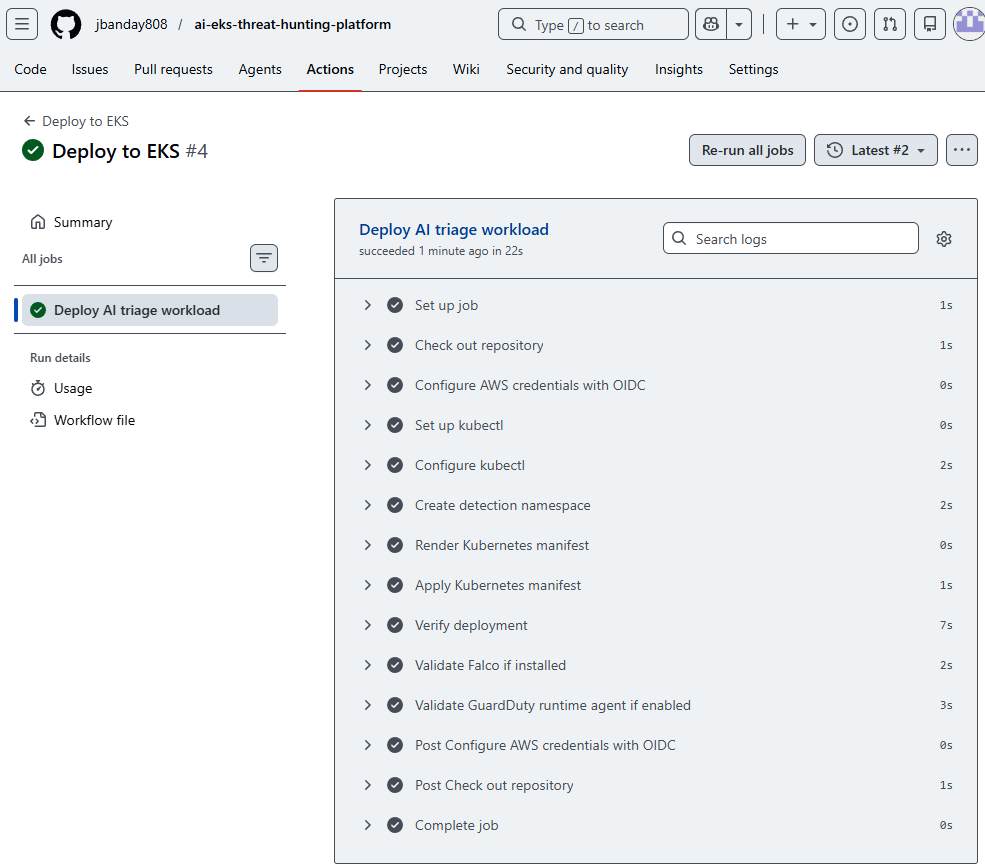Click success check icon for Verify deployment
This screenshot has width=985, height=867.
pyautogui.click(x=395, y=625)
